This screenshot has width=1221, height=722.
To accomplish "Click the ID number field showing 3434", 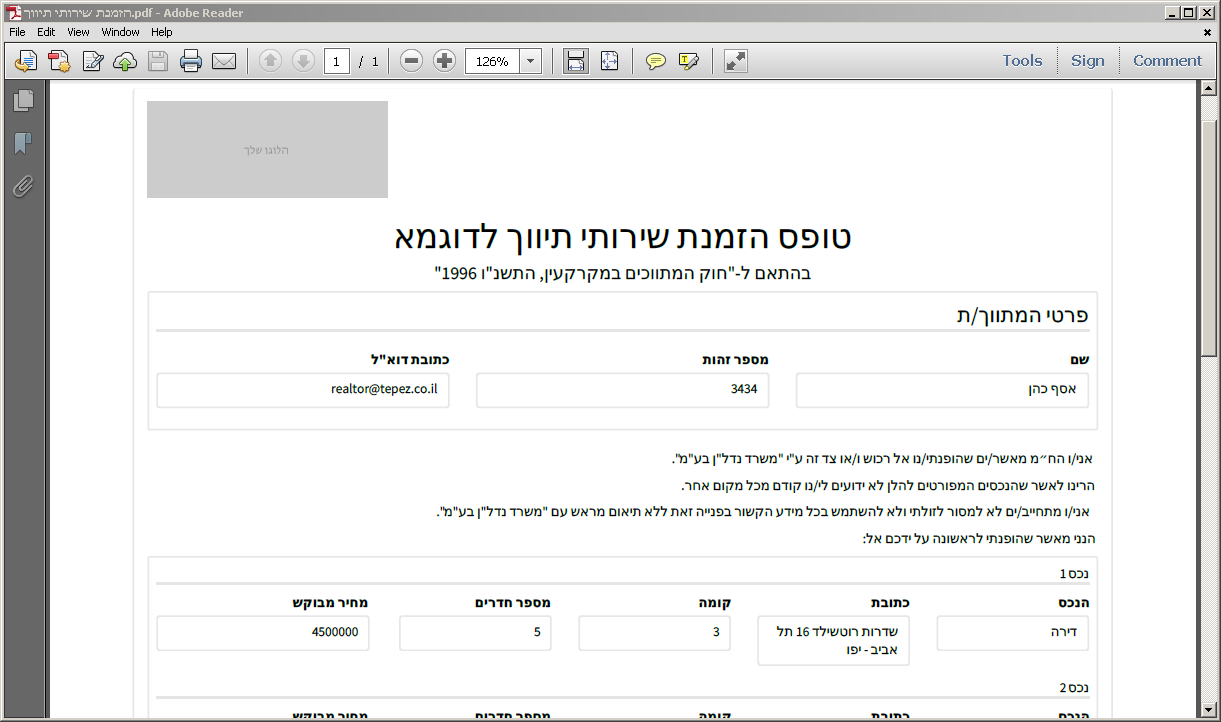I will point(622,390).
